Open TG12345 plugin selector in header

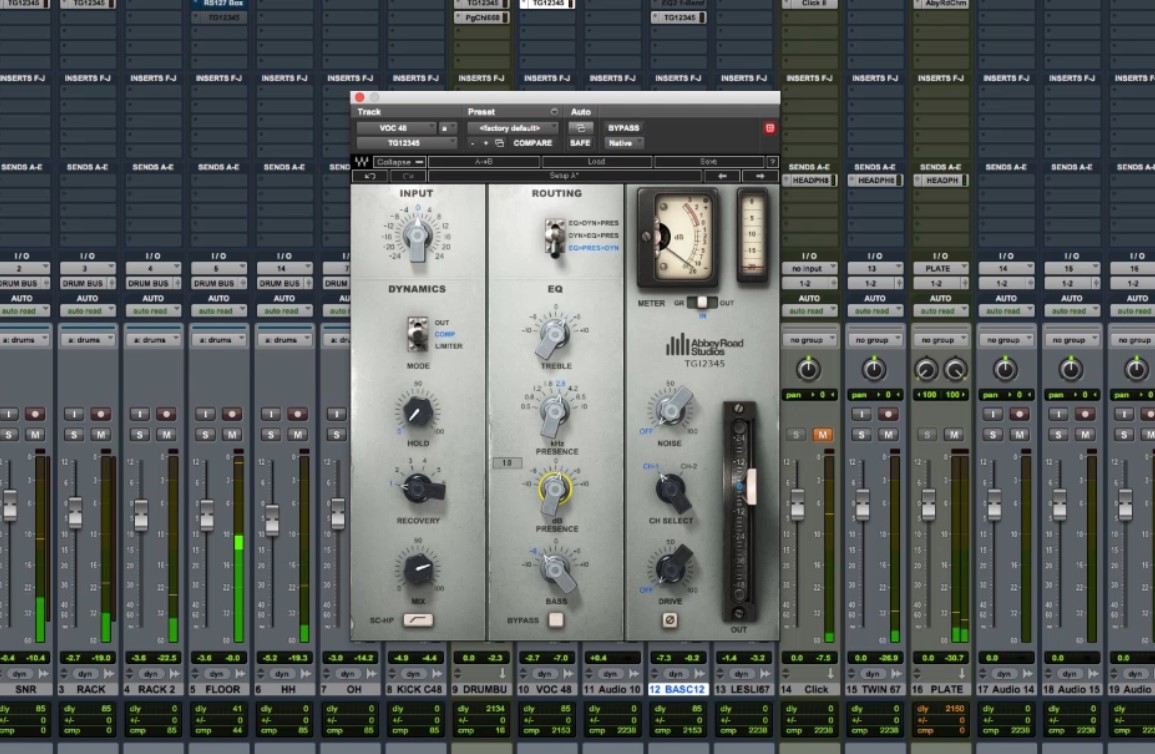coord(406,143)
